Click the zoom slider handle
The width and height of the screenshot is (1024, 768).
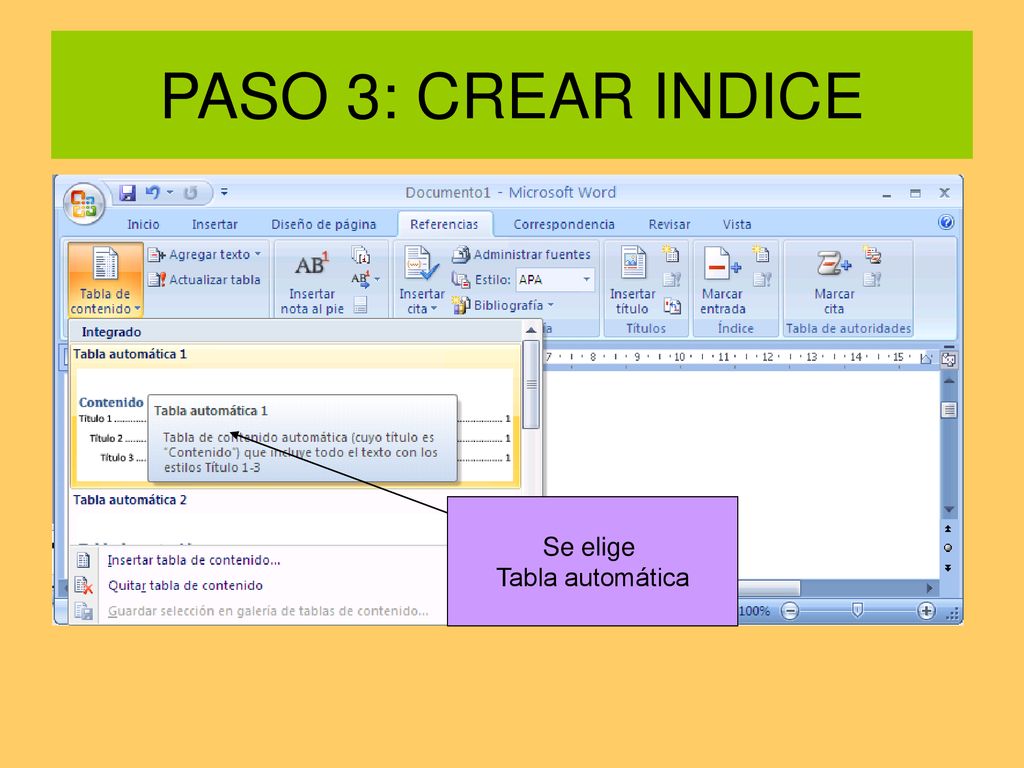point(857,611)
